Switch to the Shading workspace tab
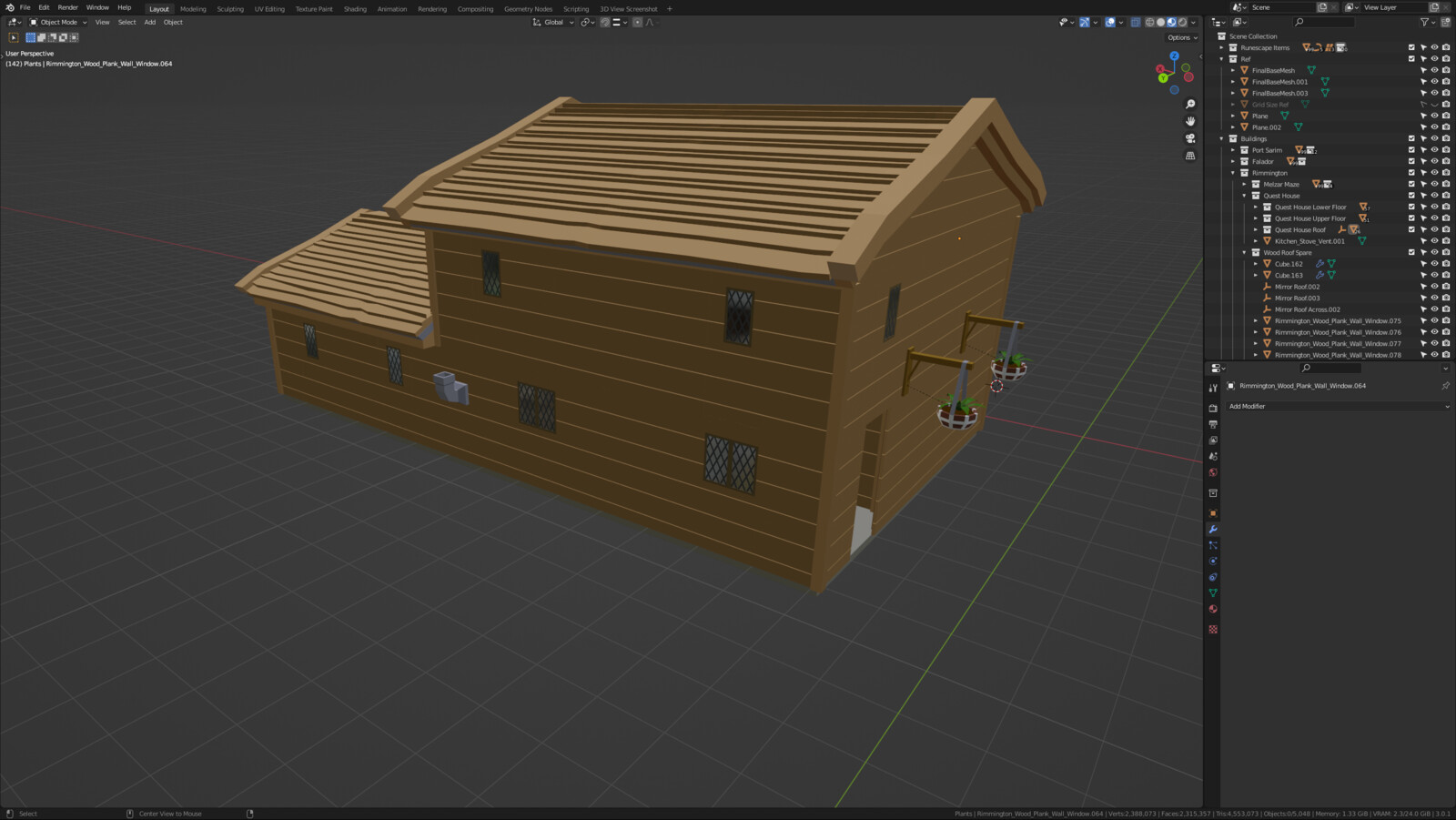Screen dimensions: 1456x820 tap(355, 9)
